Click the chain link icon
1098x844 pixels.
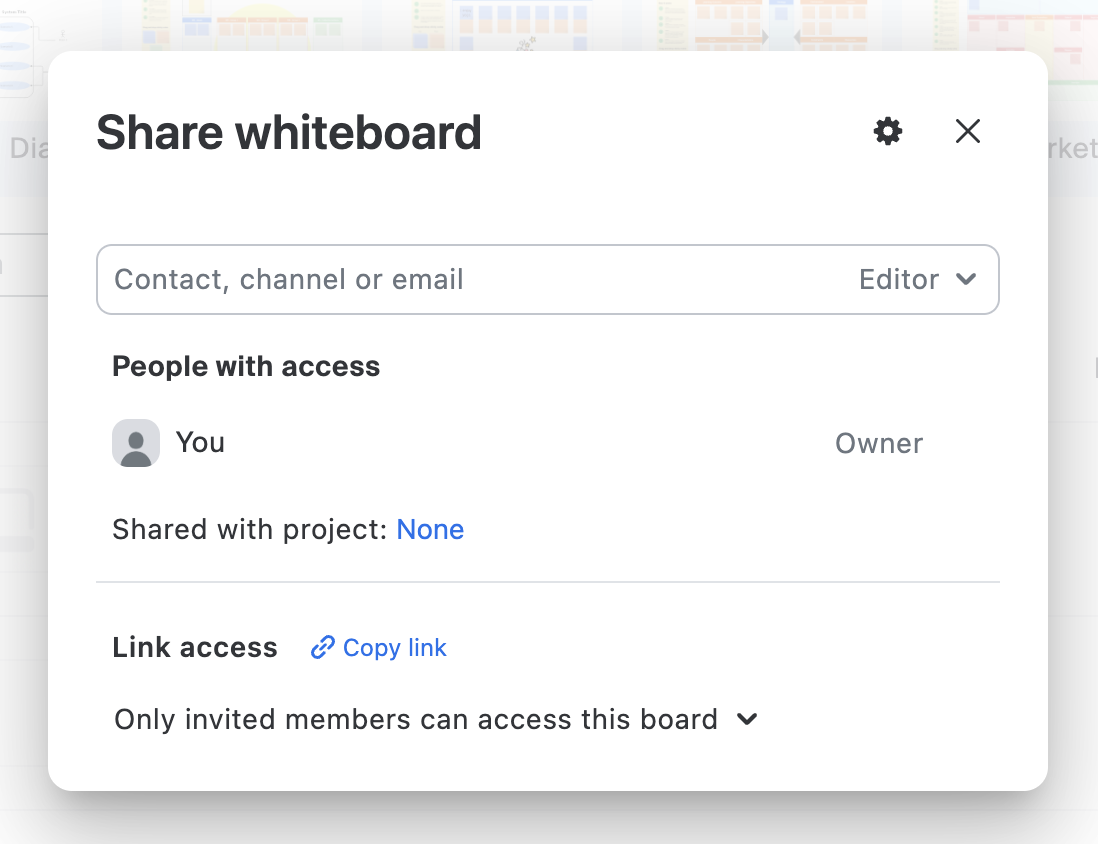click(x=322, y=648)
